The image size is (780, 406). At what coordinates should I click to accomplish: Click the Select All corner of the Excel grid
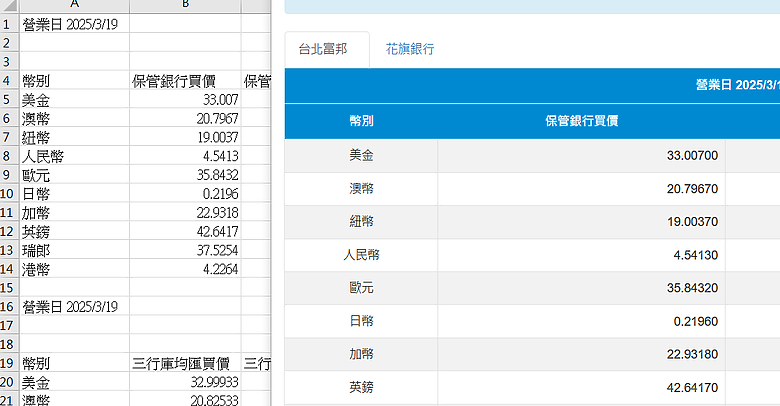pyautogui.click(x=9, y=5)
